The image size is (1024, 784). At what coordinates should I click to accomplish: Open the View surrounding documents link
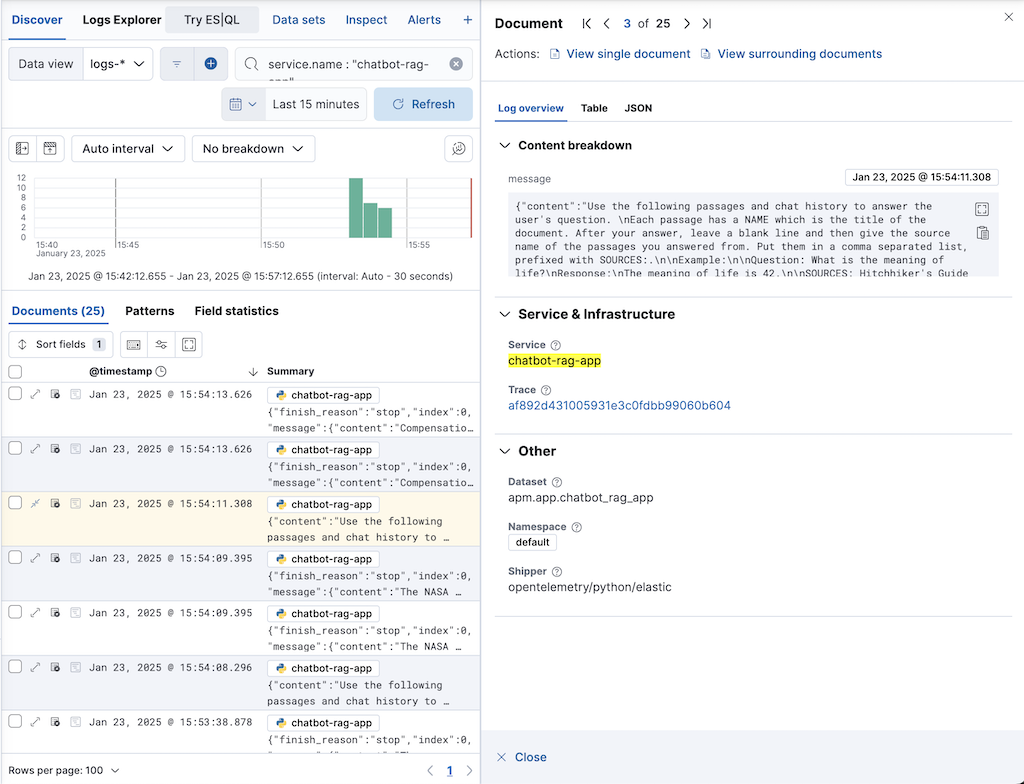(x=798, y=54)
